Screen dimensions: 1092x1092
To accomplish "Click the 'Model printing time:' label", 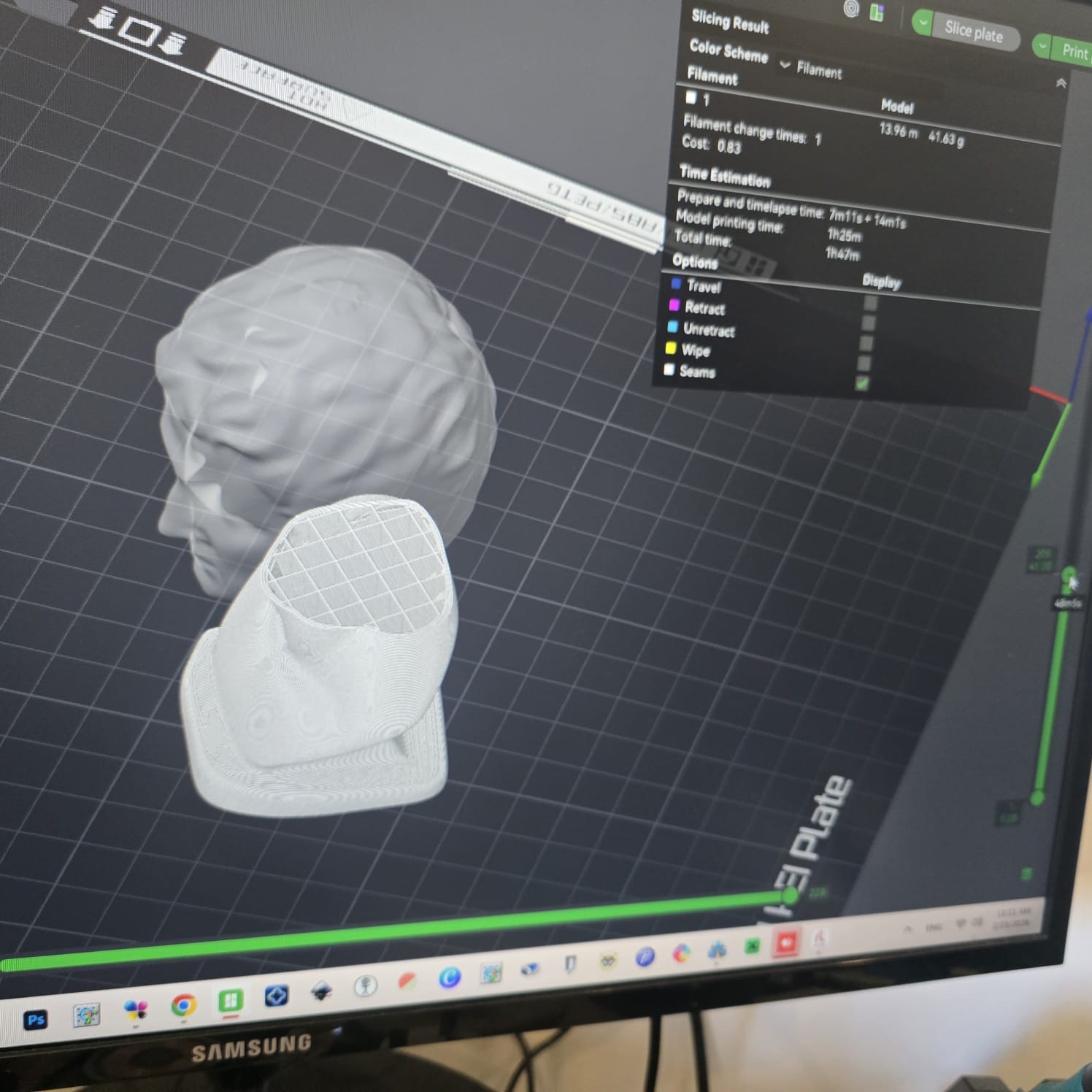I will pyautogui.click(x=729, y=221).
